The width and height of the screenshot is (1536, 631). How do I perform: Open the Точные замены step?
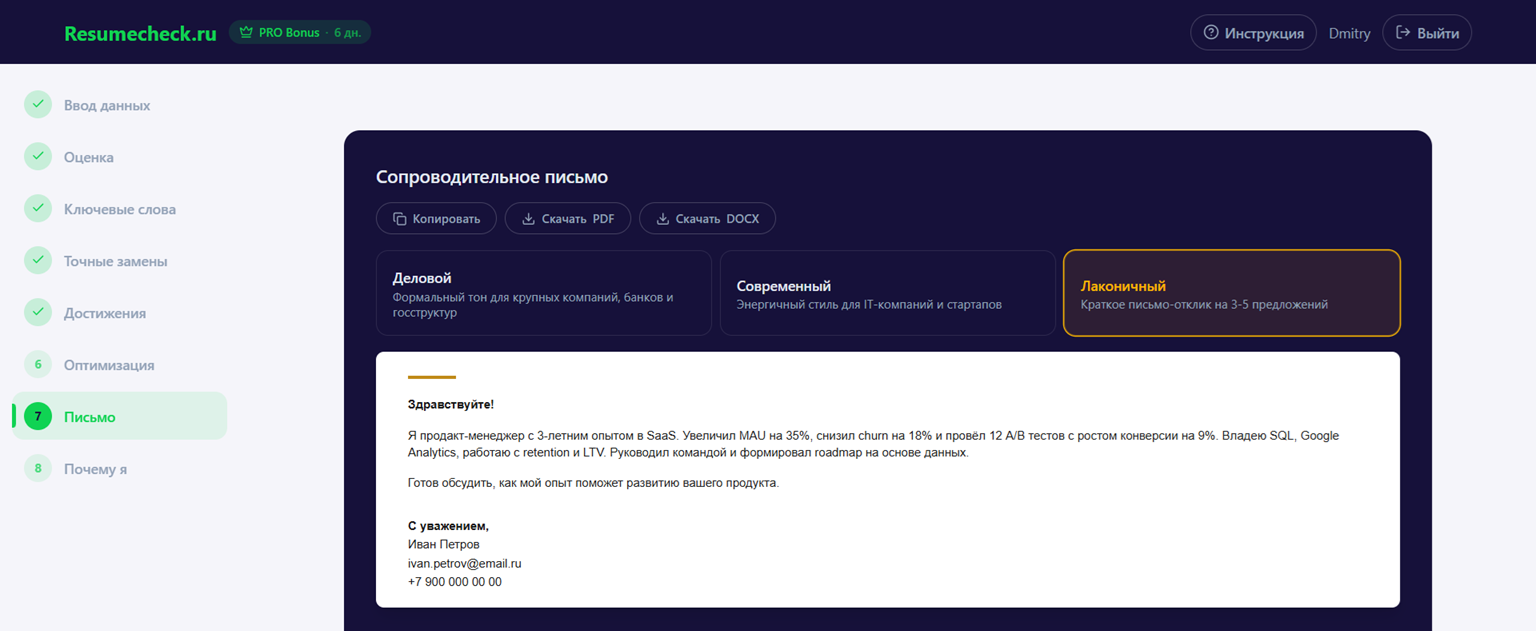(x=115, y=261)
